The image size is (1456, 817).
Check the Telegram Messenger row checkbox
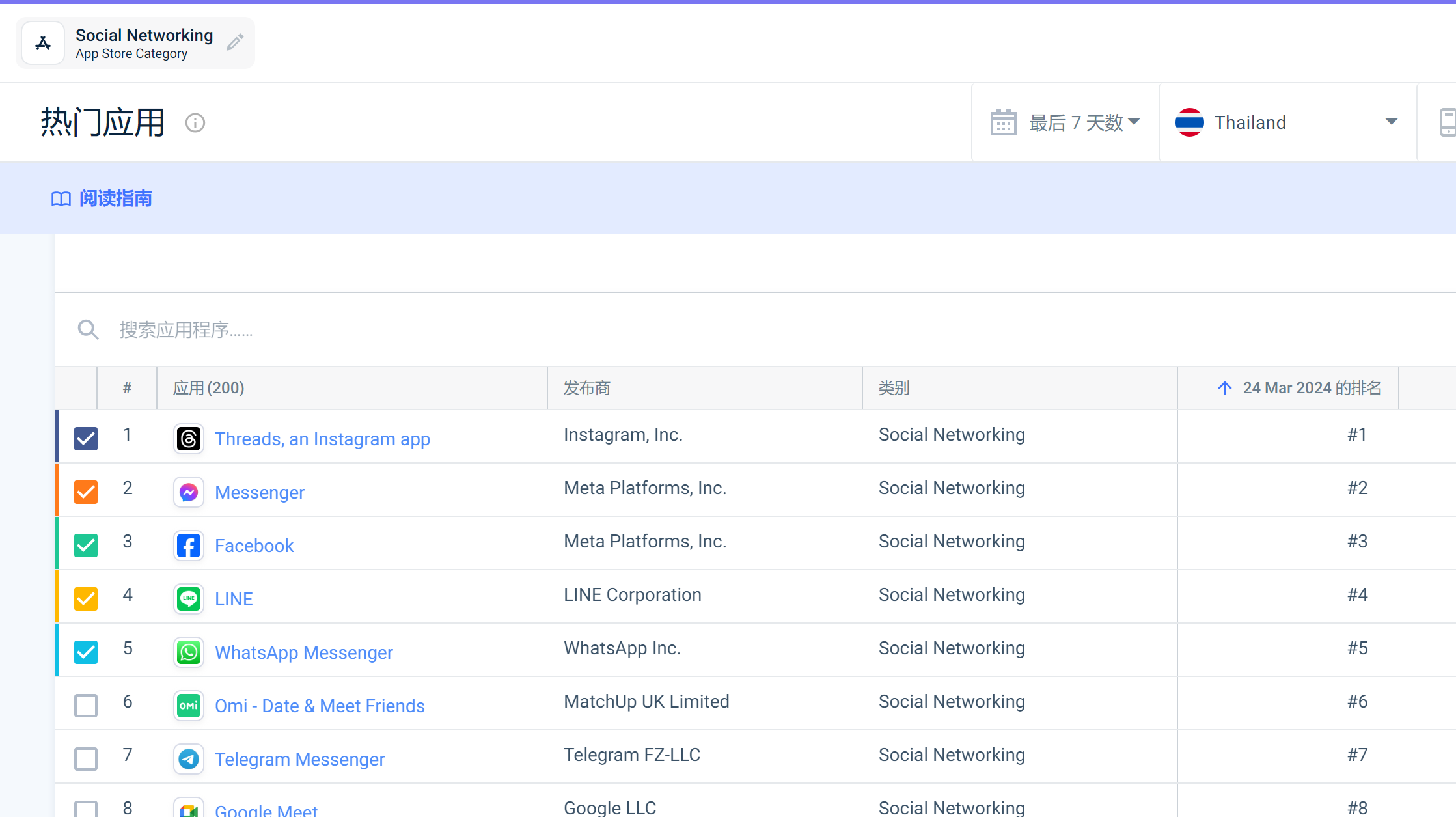(86, 759)
